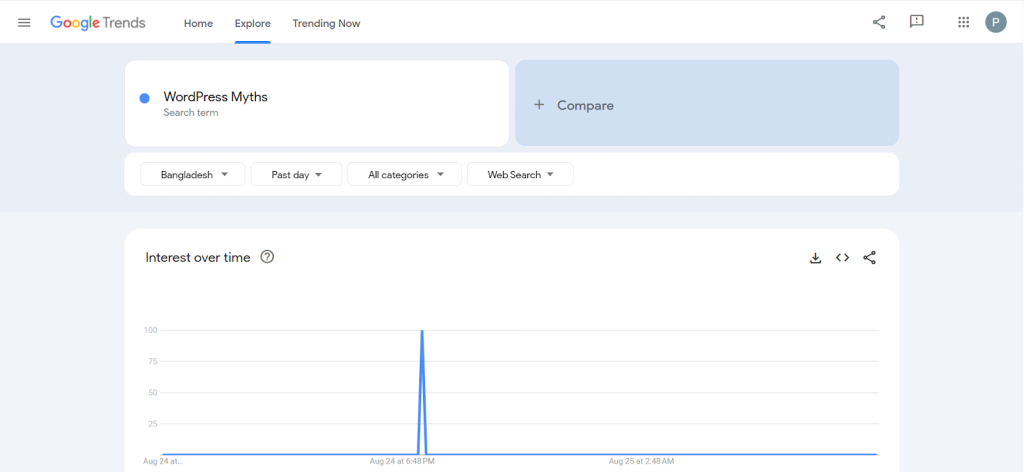Click the 25 value on the y-axis

pyautogui.click(x=153, y=424)
